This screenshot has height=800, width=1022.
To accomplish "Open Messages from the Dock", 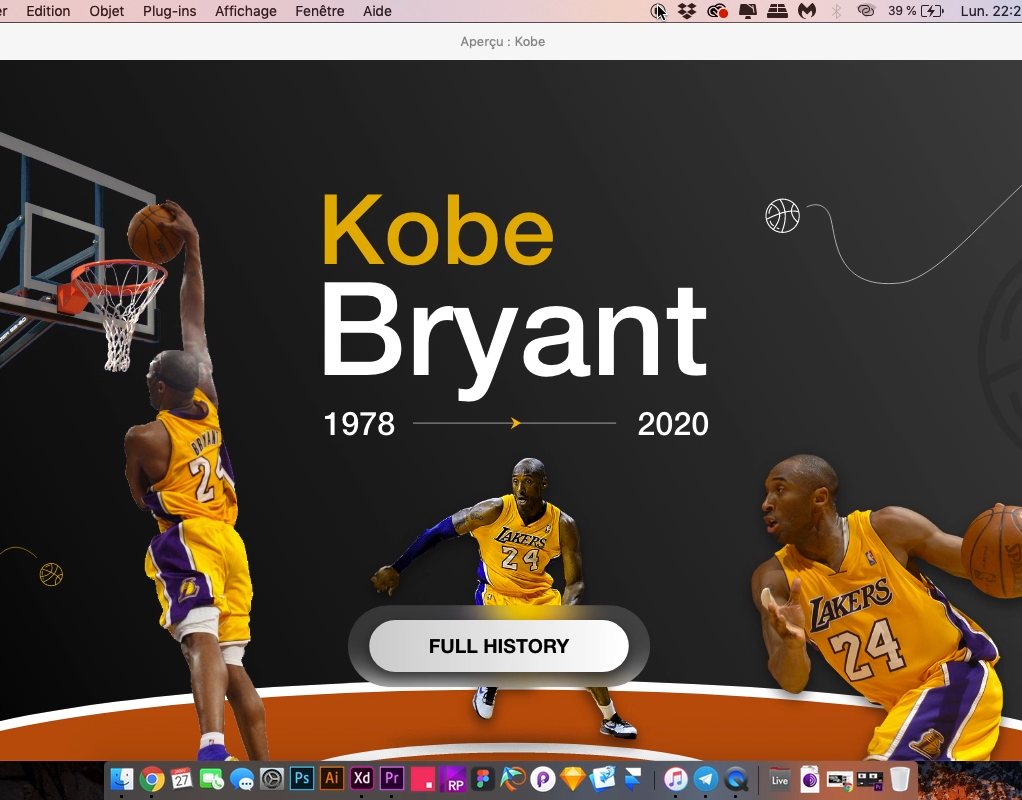I will pos(242,779).
